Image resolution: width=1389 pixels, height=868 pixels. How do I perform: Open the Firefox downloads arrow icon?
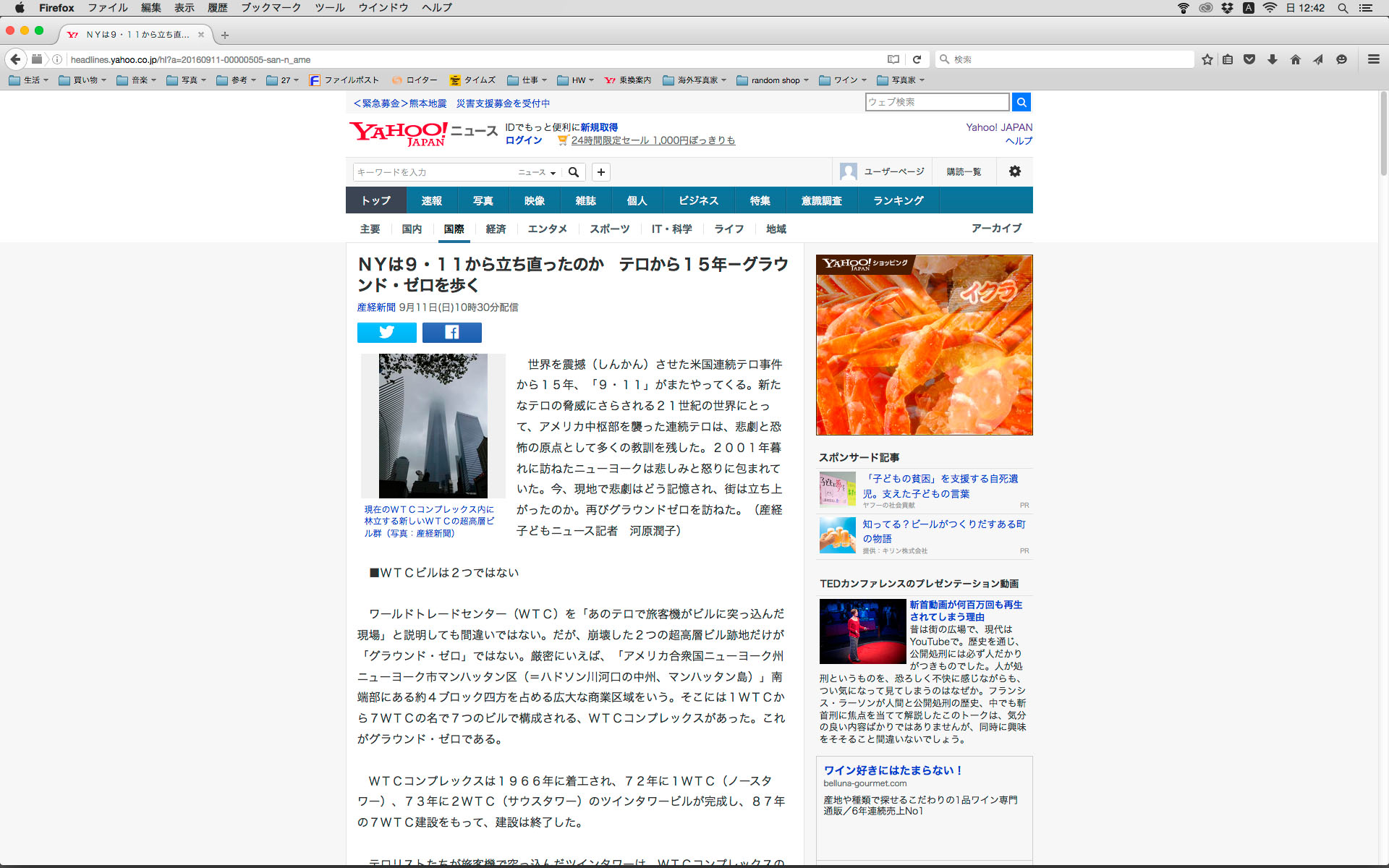[1273, 59]
